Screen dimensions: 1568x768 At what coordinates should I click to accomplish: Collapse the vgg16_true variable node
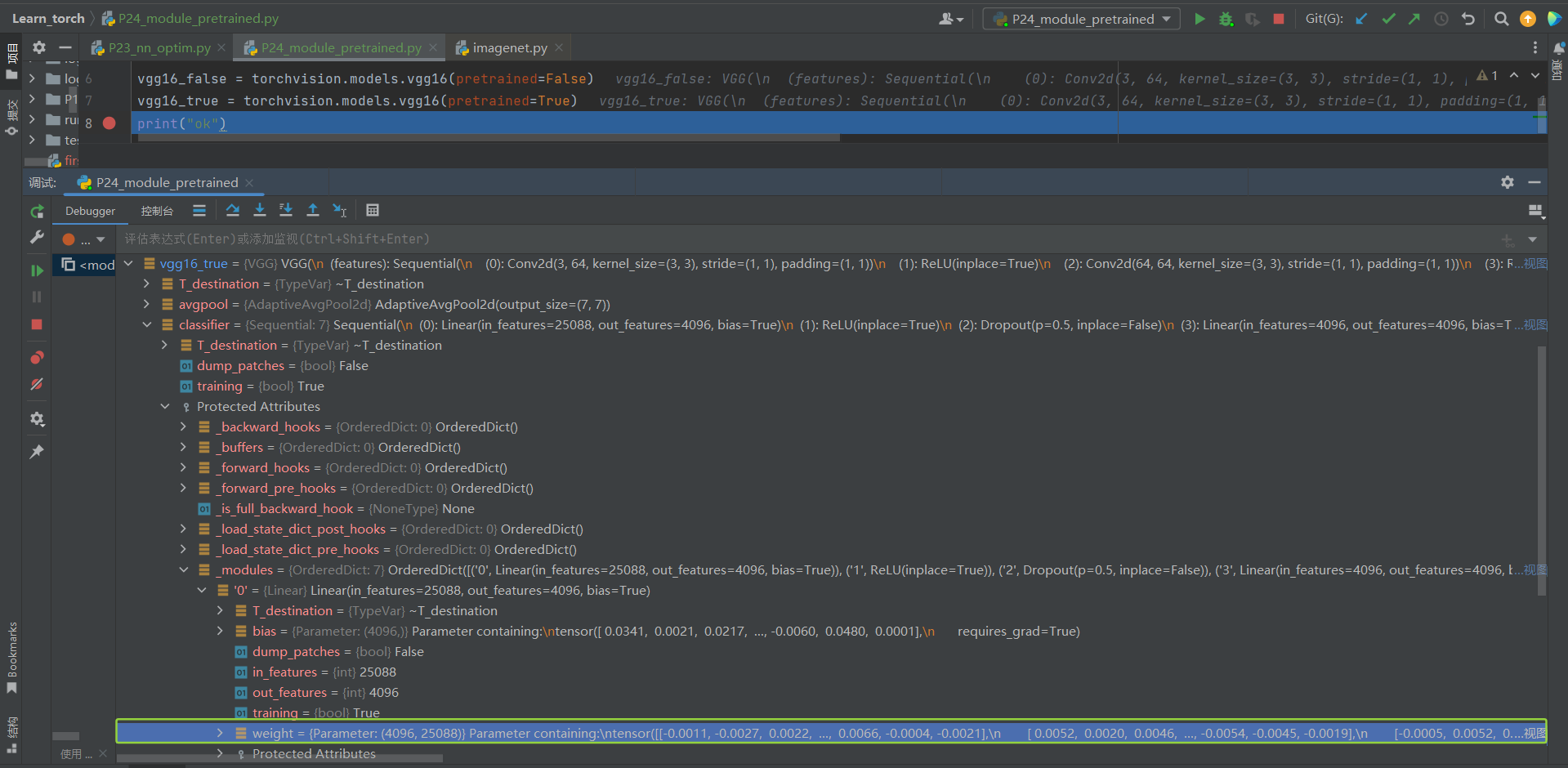coord(128,264)
